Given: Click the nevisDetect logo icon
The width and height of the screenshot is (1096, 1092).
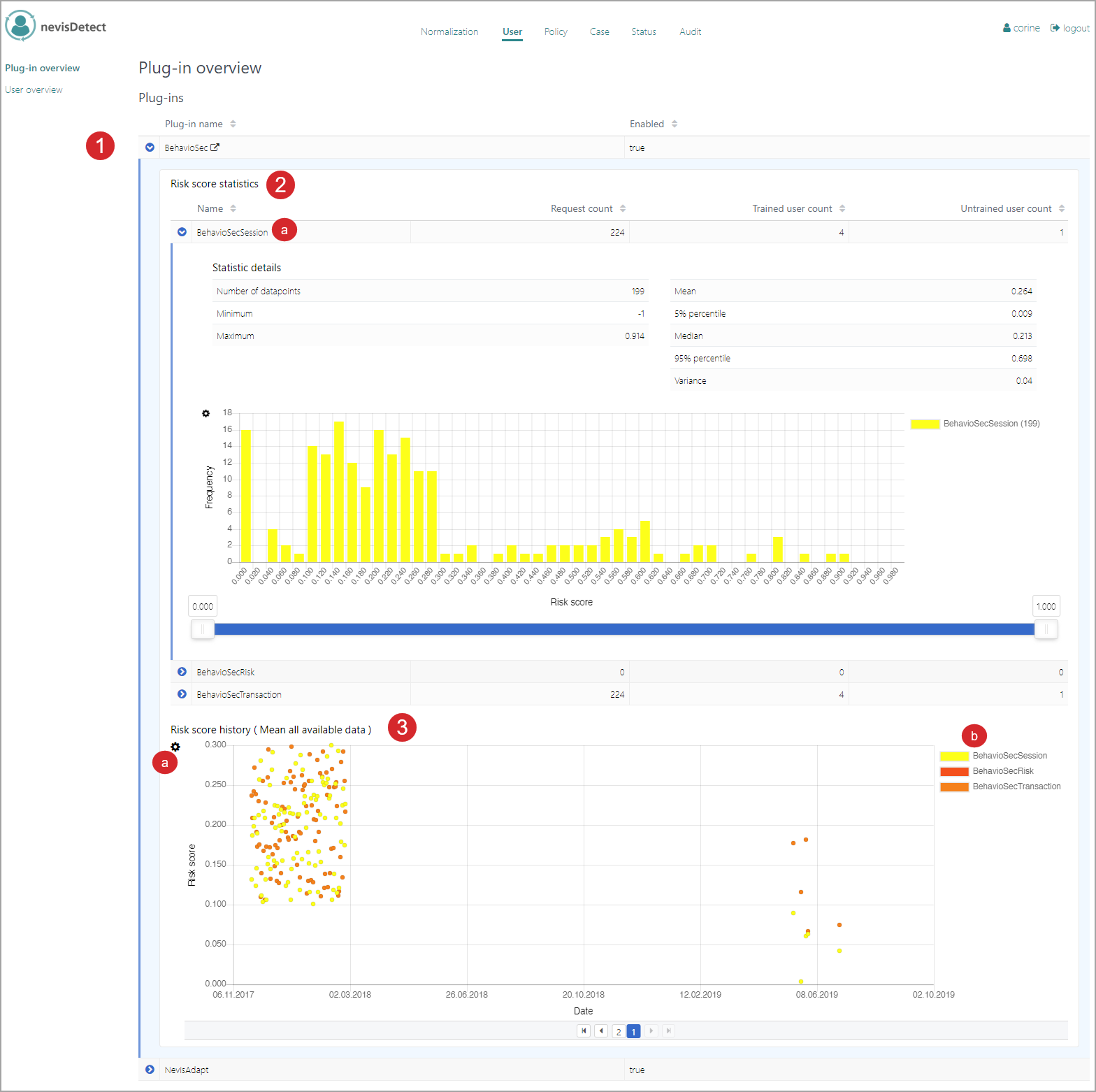Looking at the screenshot, I should pyautogui.click(x=20, y=26).
